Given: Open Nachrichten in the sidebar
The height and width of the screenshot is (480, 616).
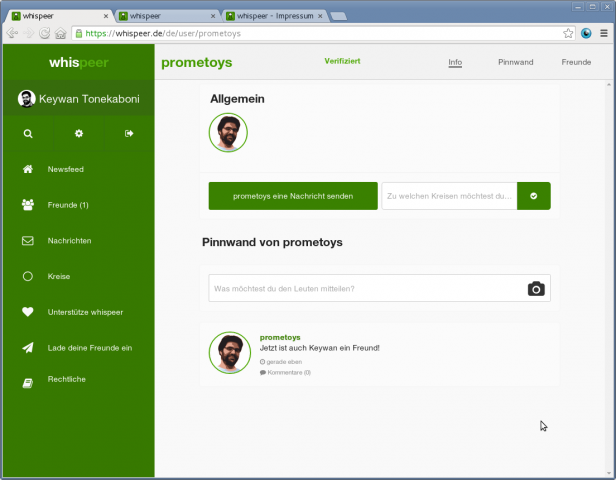Looking at the screenshot, I should click(69, 241).
